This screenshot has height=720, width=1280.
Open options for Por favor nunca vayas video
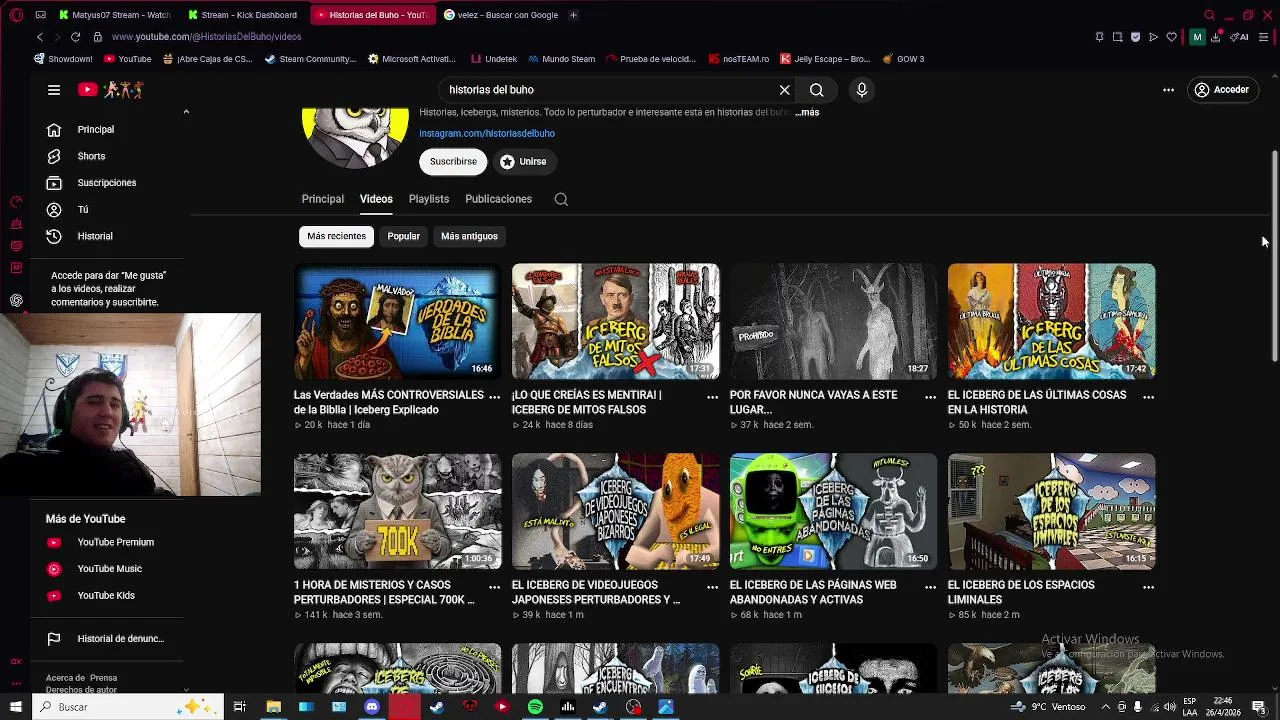coord(930,397)
